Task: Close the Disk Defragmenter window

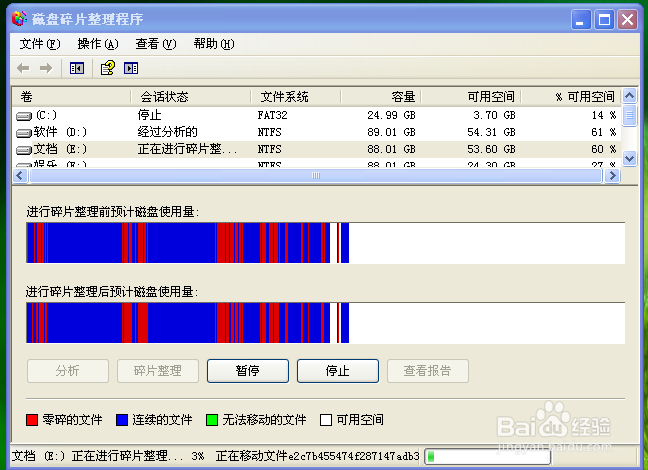Action: click(627, 19)
